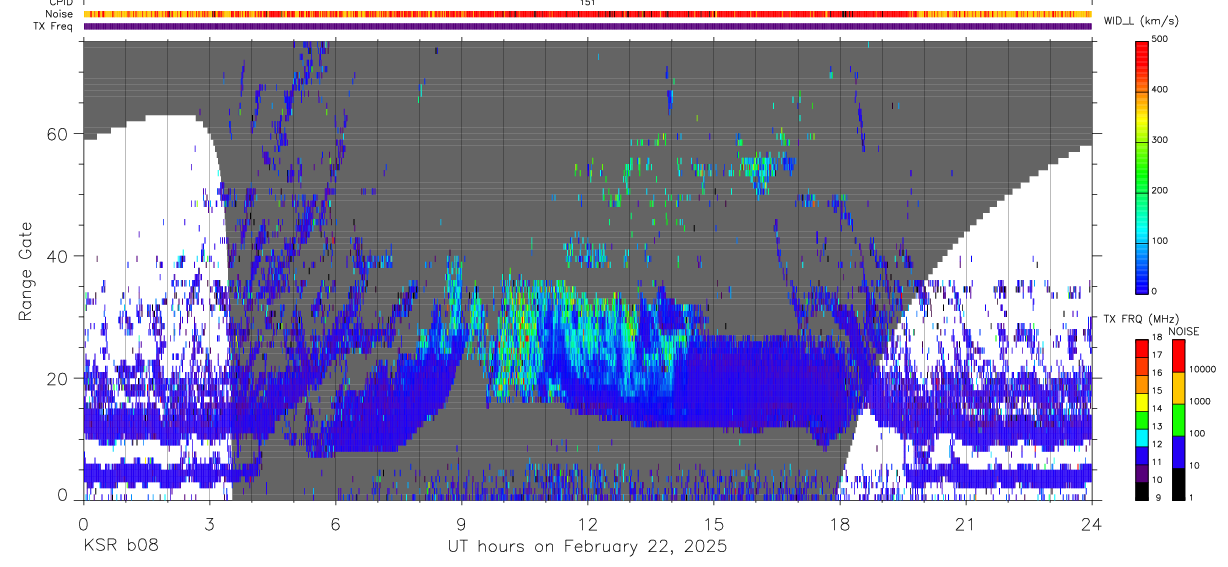Click the 12 MHz tick on TX FRQ legend
The height and width of the screenshot is (567, 1228).
[1157, 444]
